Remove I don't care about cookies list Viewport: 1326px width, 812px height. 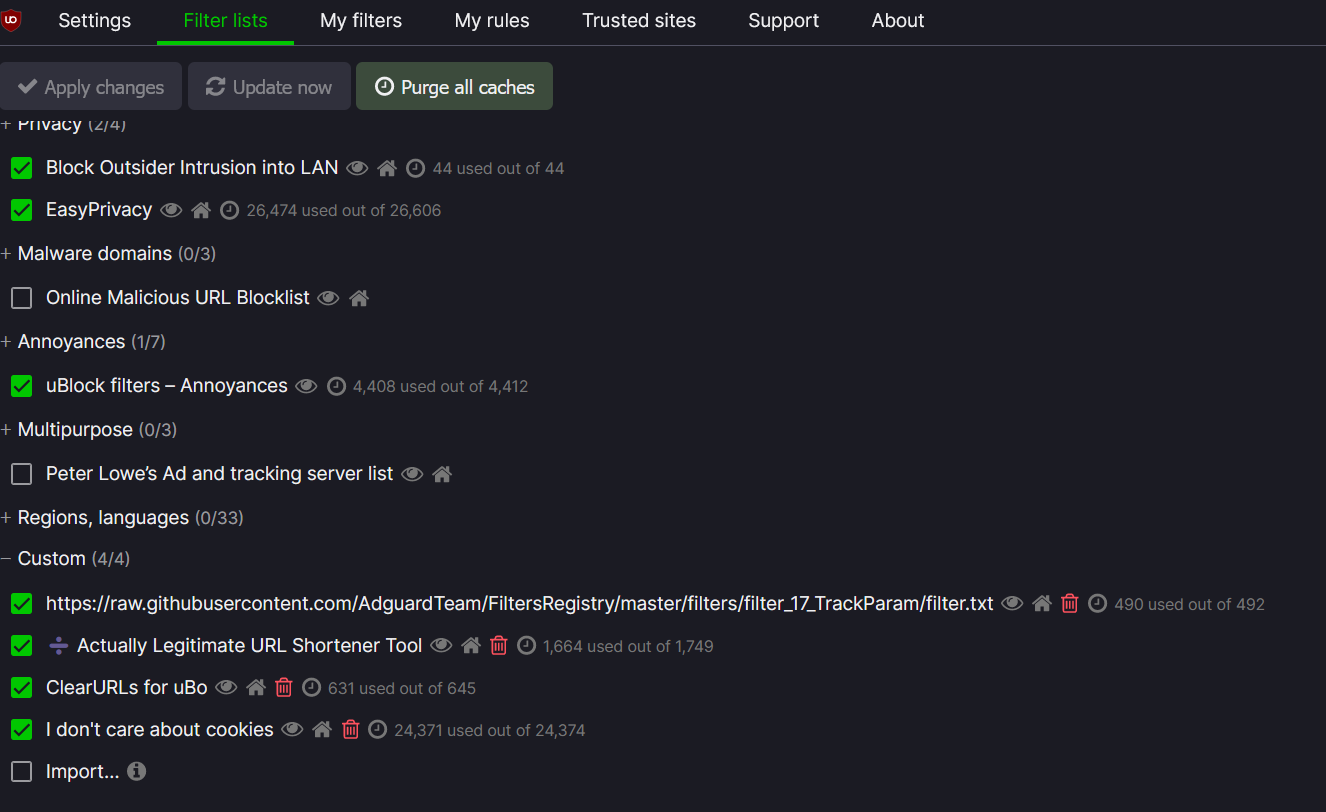point(350,730)
